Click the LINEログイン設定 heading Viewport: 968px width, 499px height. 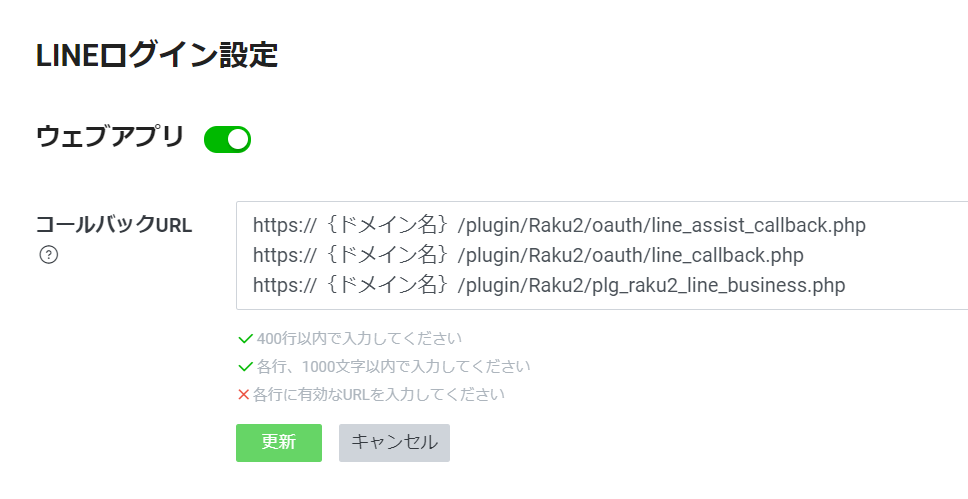tap(156, 55)
